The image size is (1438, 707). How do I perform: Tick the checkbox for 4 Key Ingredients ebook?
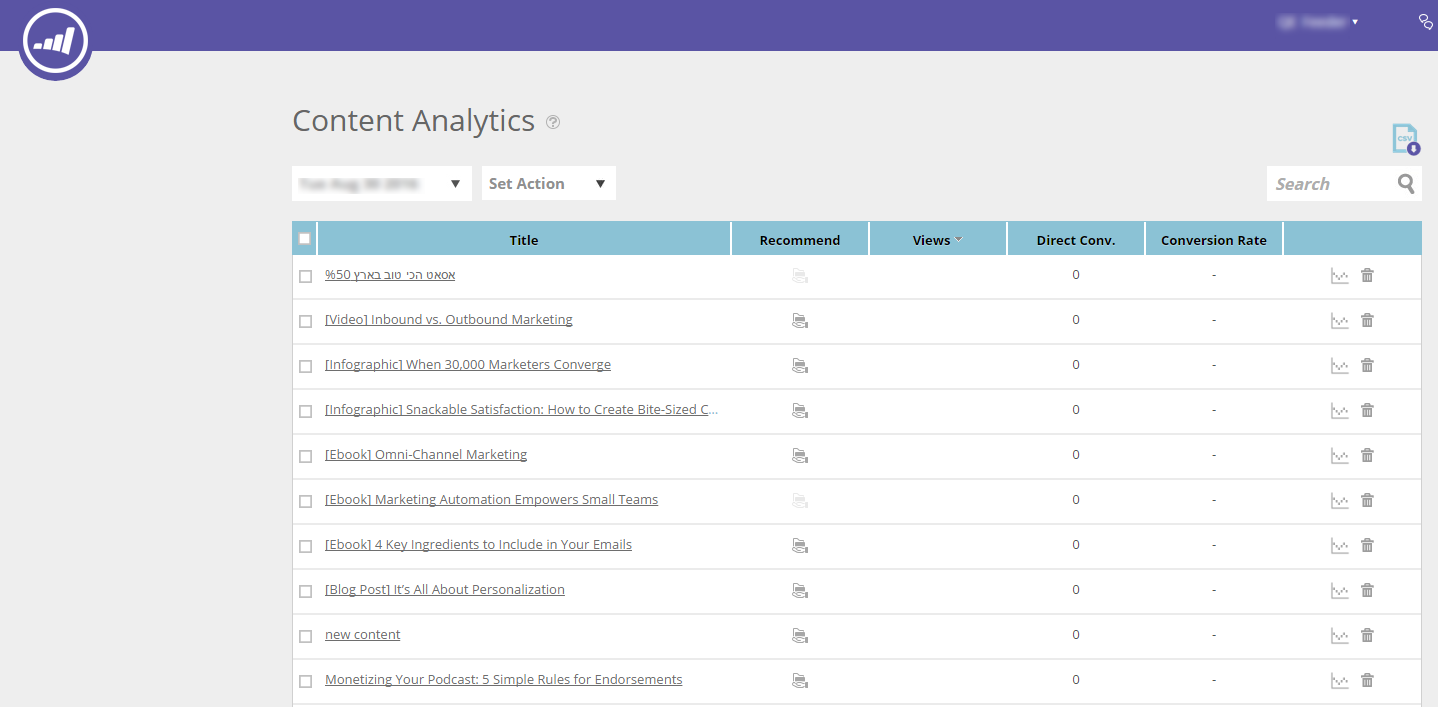(x=306, y=546)
